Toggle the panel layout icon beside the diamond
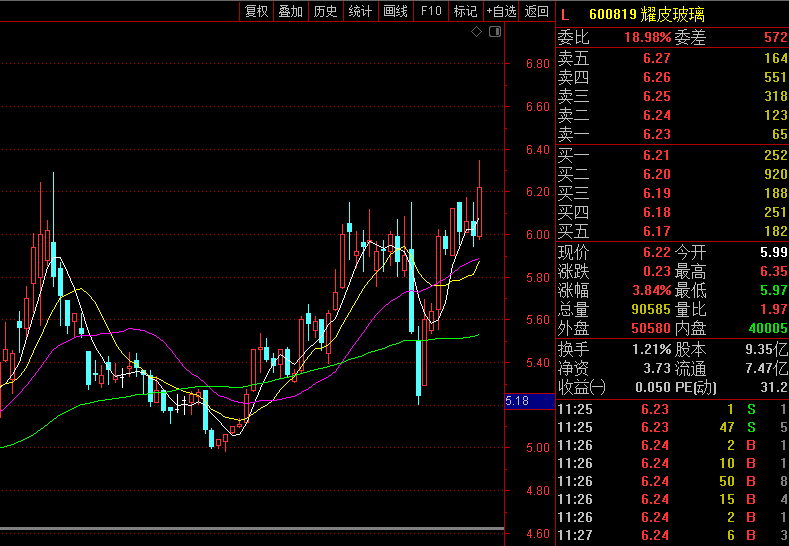This screenshot has height=546, width=789. point(494,32)
